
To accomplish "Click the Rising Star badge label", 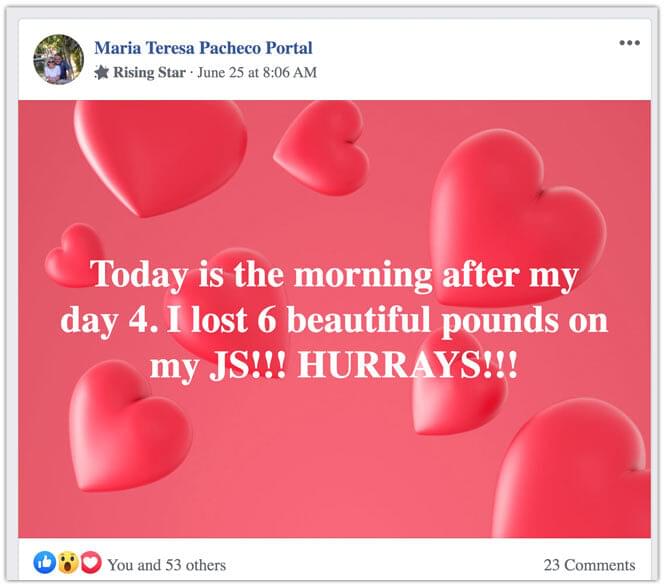I will (x=149, y=73).
